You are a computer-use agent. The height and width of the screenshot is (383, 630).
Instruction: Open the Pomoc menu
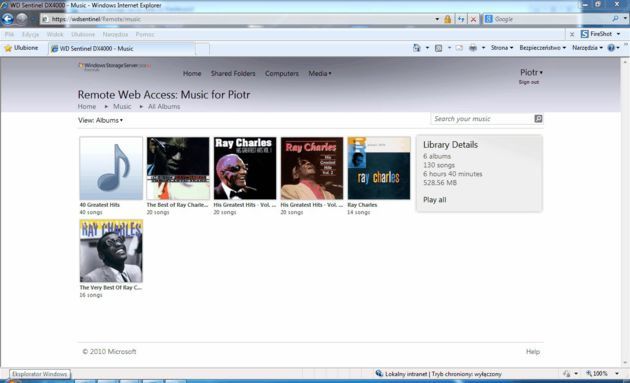(x=145, y=35)
